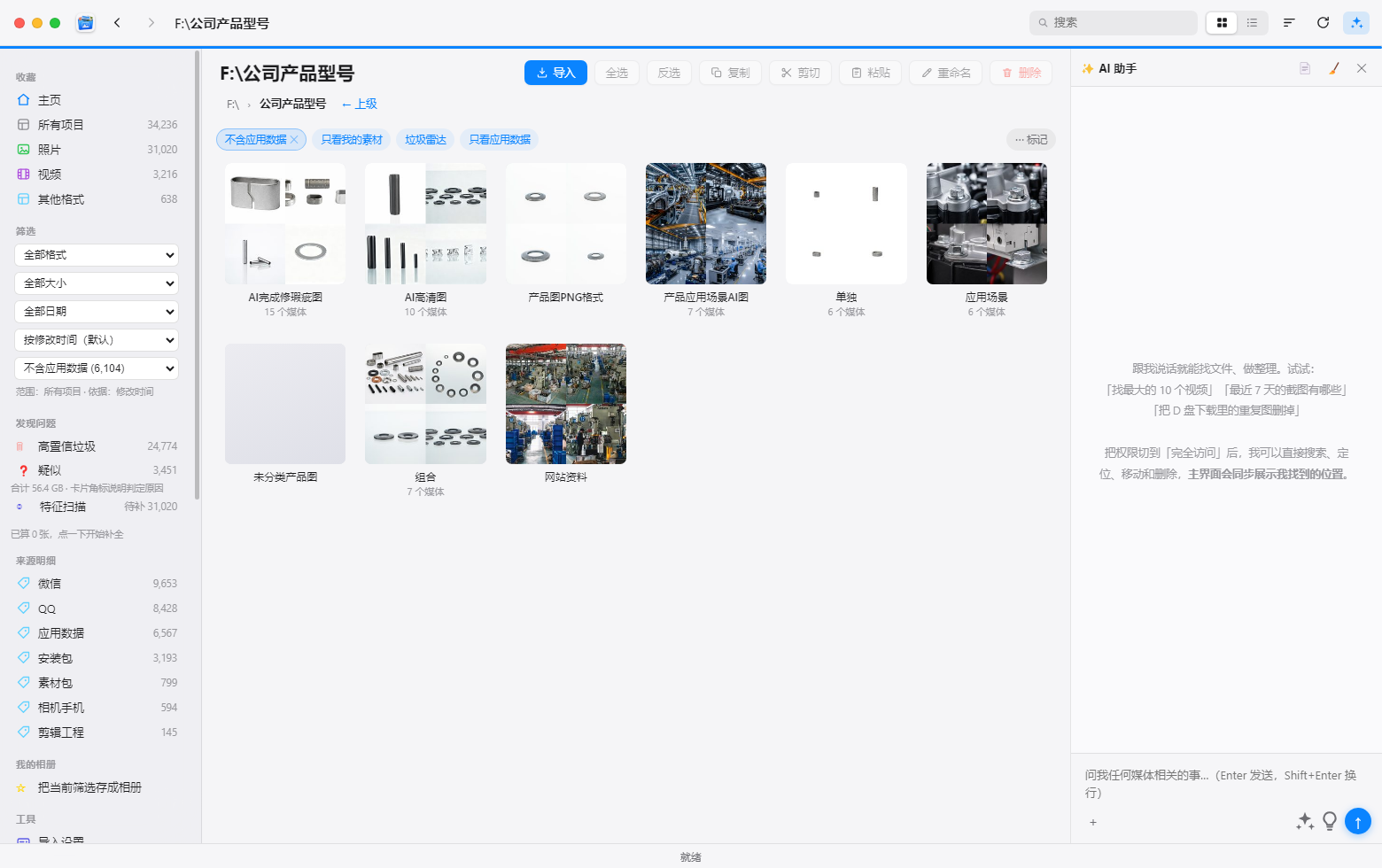Viewport: 1382px width, 868px height.
Task: Go forward with the right arrow
Action: click(x=151, y=23)
